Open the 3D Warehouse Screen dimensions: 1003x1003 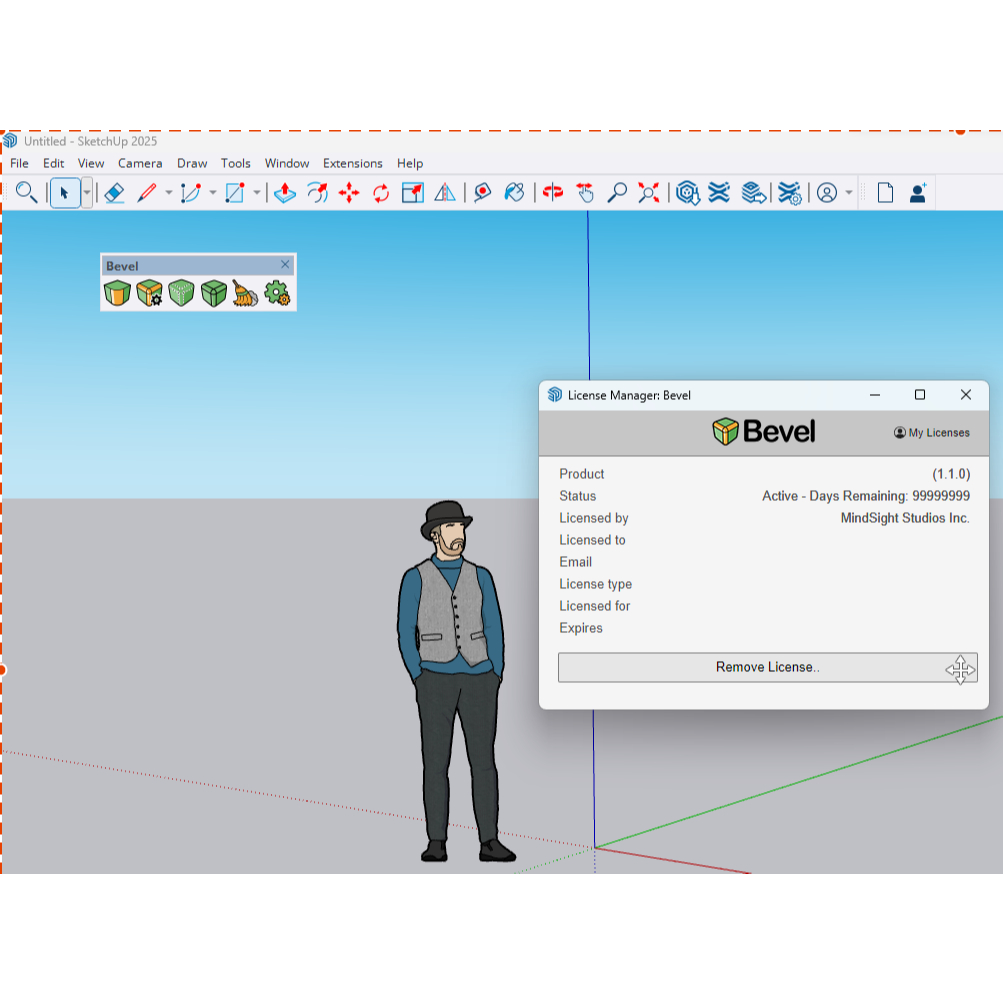pos(688,193)
